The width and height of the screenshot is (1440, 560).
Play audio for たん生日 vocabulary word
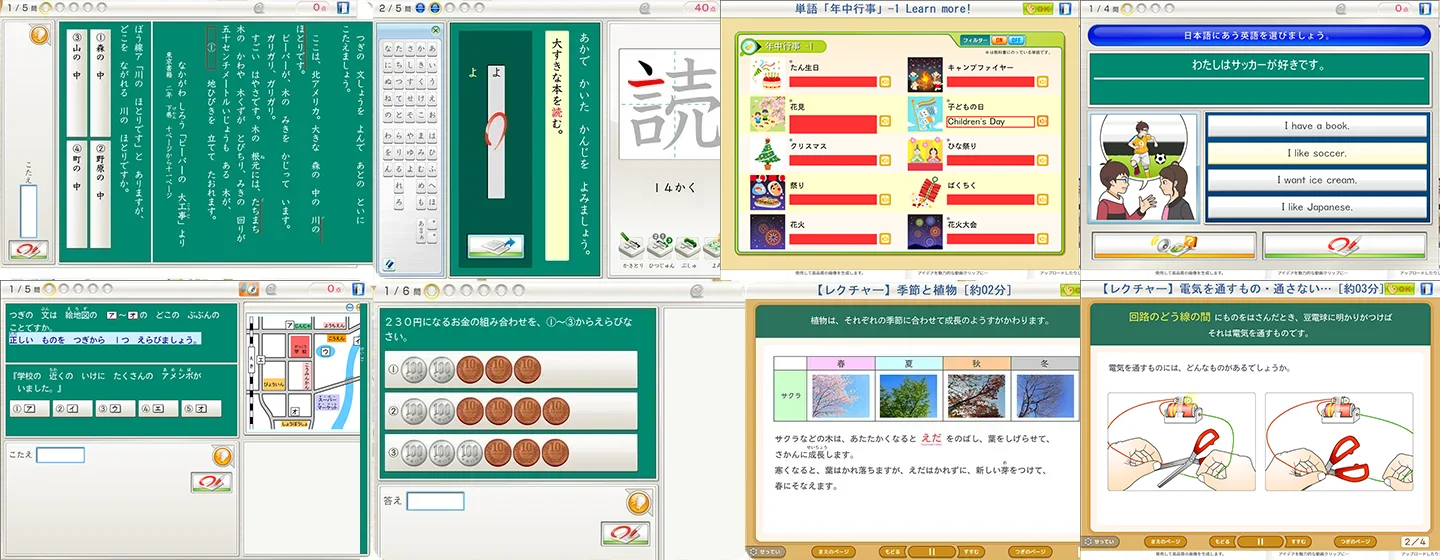(885, 82)
